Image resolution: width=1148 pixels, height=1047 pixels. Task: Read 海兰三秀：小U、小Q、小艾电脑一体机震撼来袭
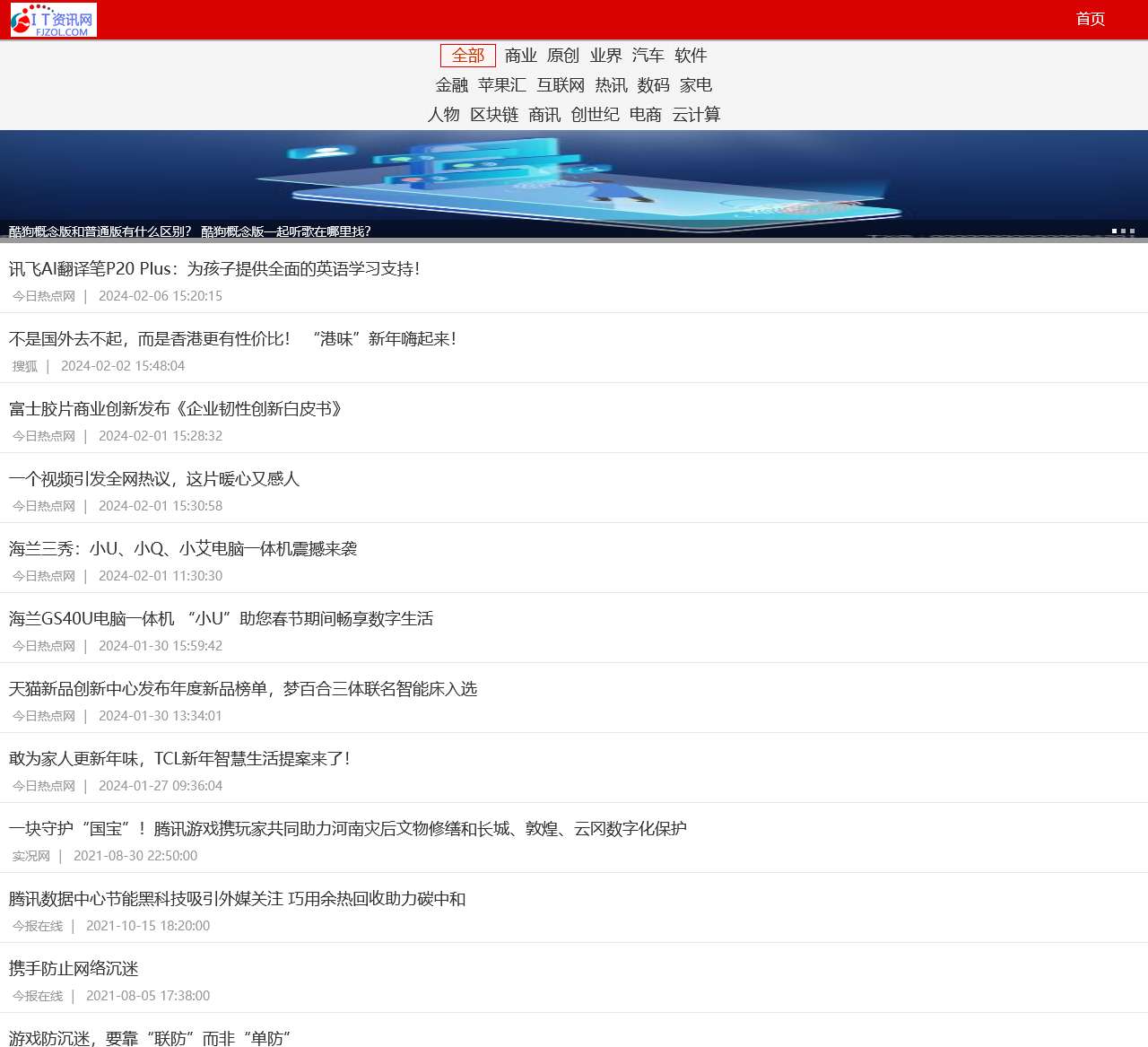pos(183,549)
